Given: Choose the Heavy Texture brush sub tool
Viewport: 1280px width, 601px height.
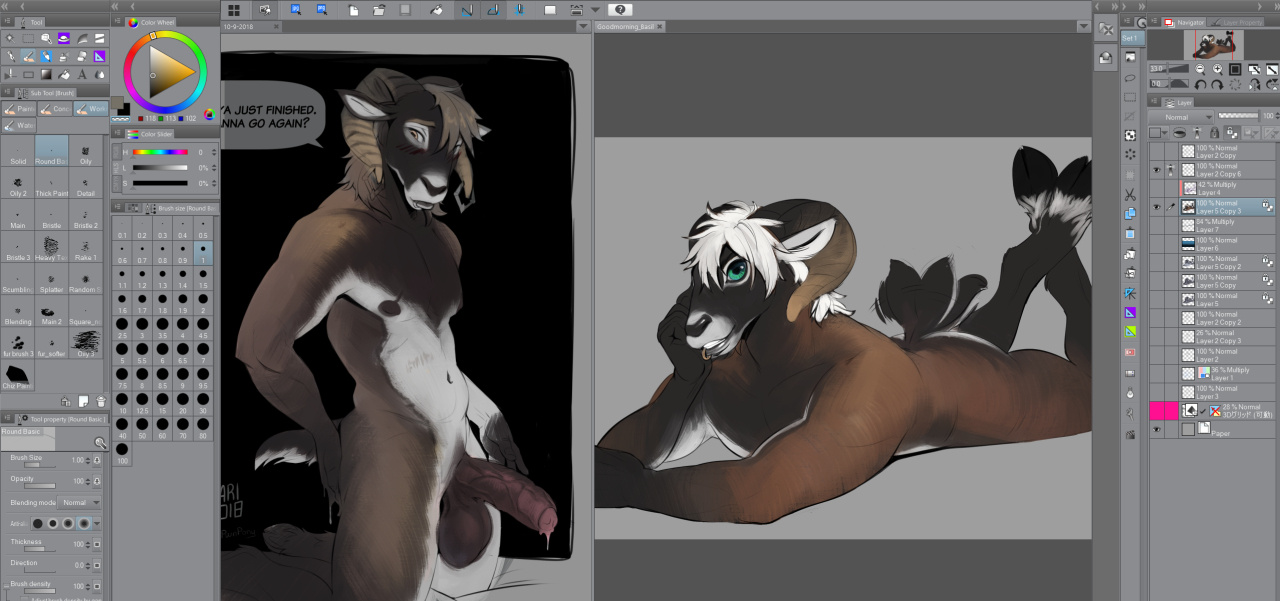Looking at the screenshot, I should (x=52, y=248).
